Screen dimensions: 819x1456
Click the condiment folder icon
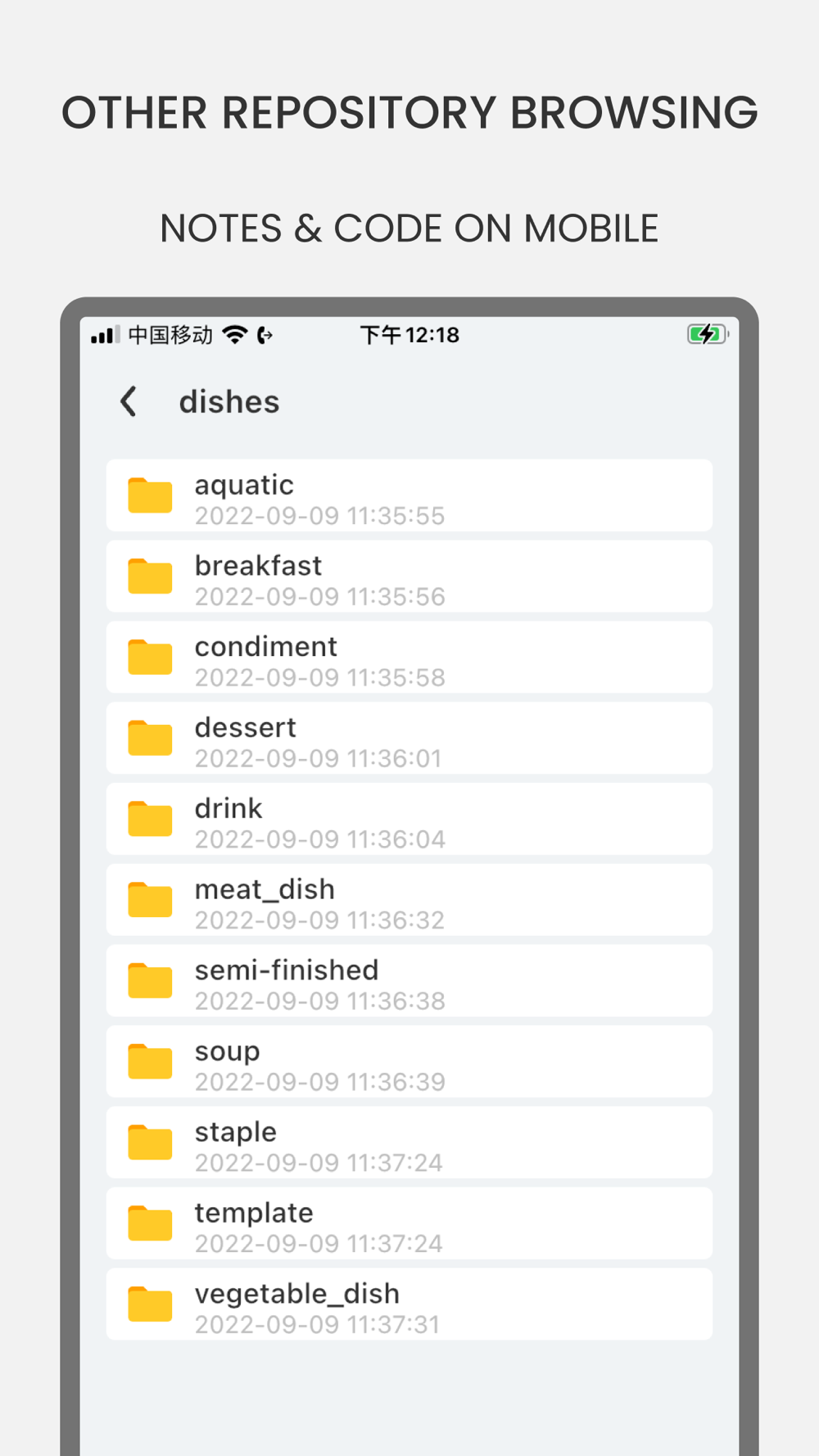click(150, 657)
